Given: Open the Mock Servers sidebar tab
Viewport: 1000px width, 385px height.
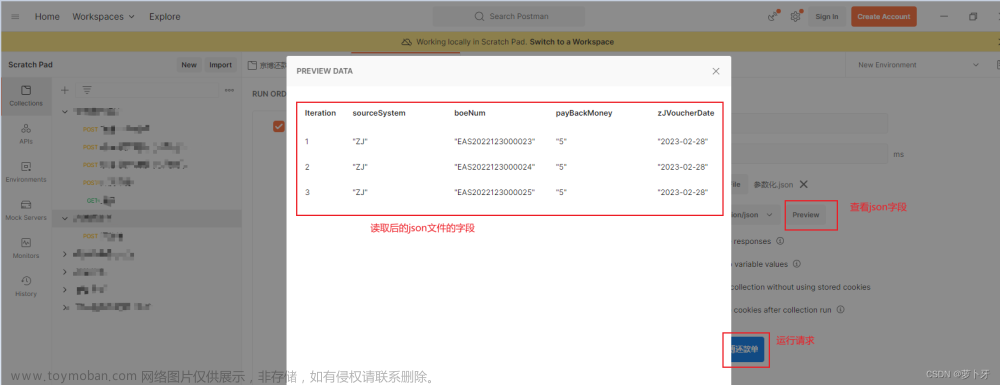Looking at the screenshot, I should (26, 210).
